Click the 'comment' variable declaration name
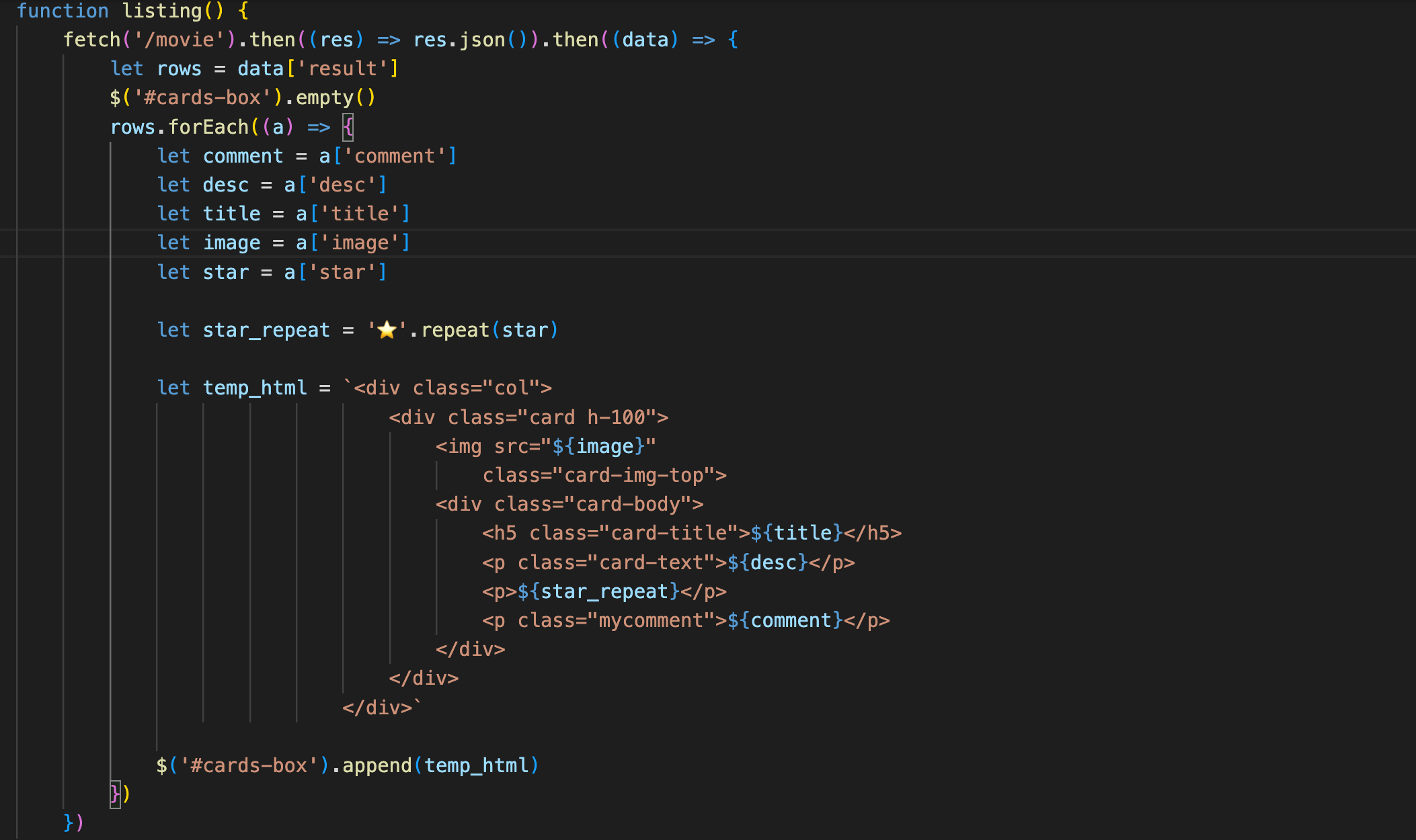The width and height of the screenshot is (1416, 840). 243,156
